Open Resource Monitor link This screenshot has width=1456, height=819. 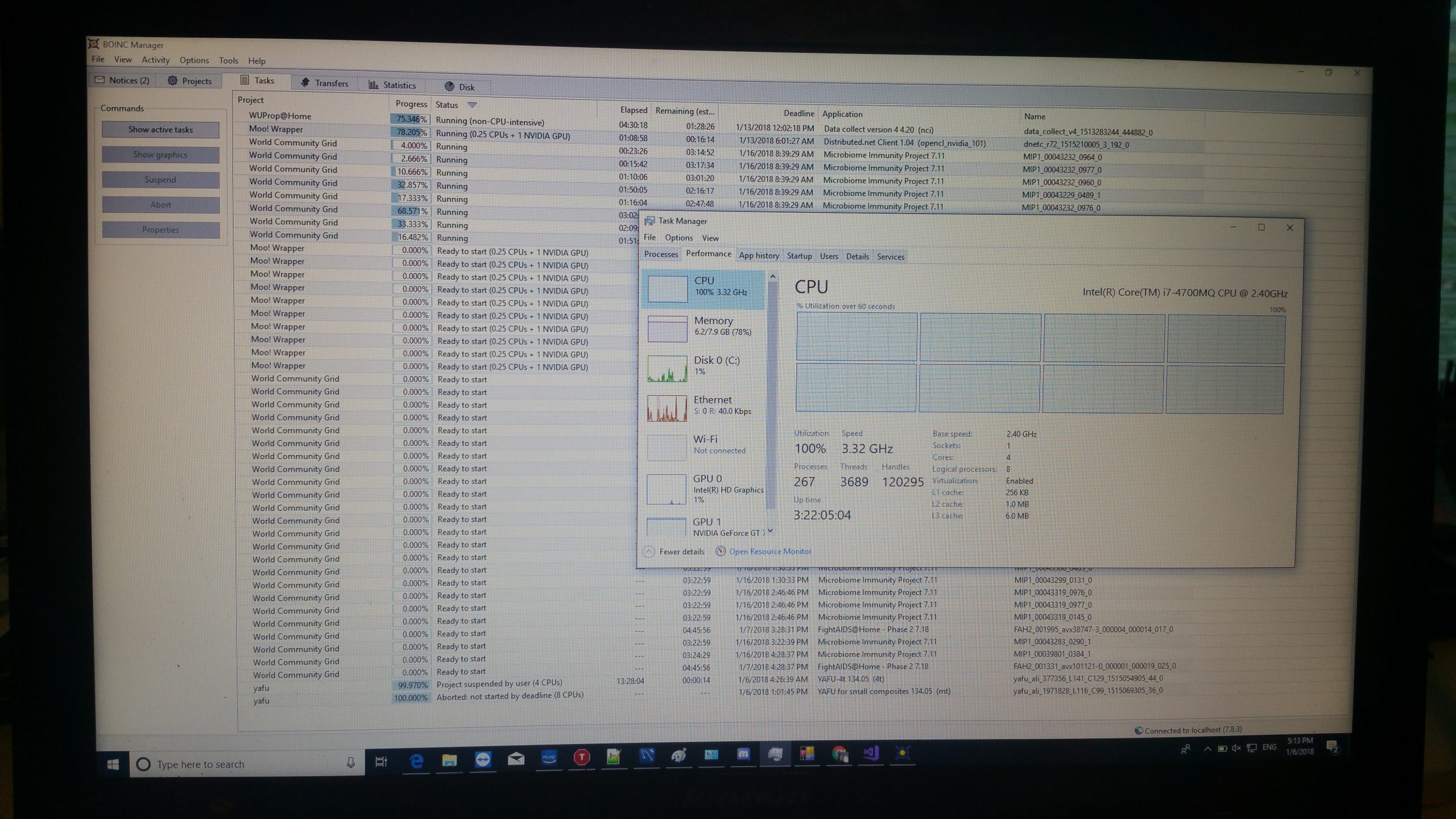770,551
